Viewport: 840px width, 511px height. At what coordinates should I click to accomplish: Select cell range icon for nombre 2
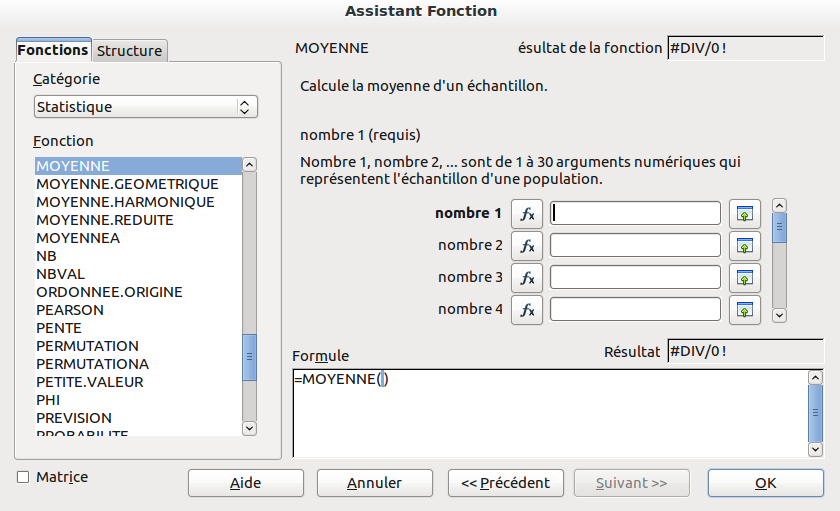[x=744, y=246]
